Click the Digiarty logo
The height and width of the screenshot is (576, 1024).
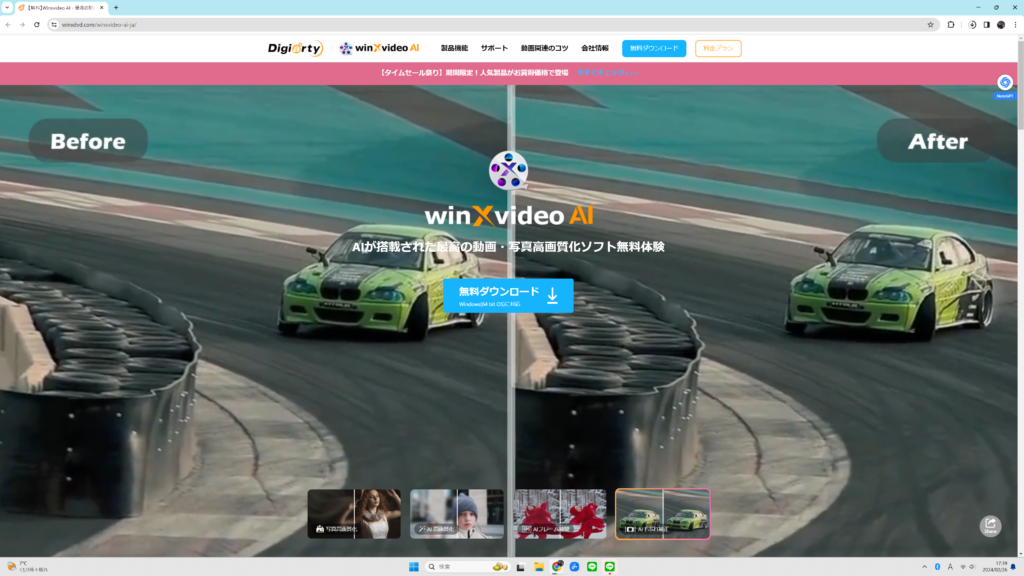295,48
